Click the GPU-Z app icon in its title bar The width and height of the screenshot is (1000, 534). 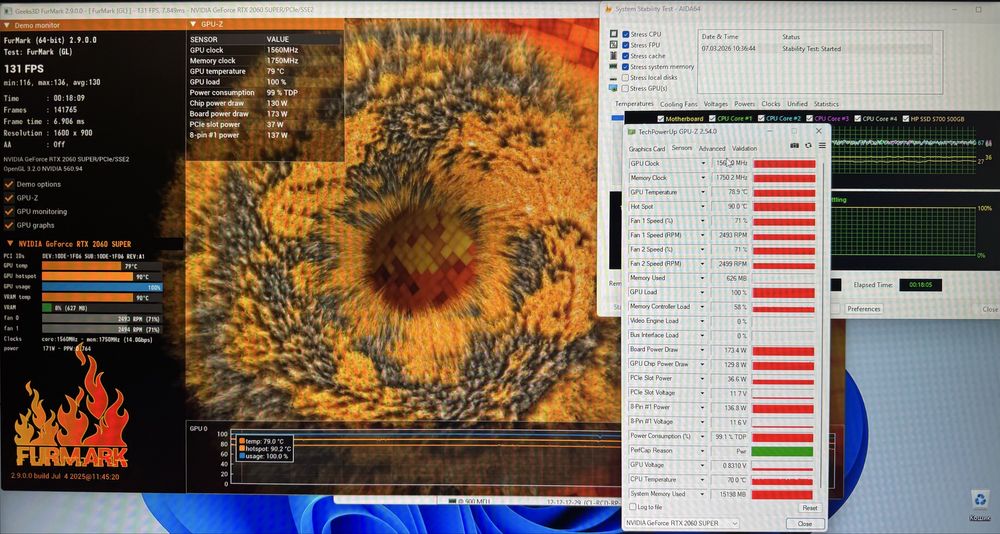tap(632, 132)
